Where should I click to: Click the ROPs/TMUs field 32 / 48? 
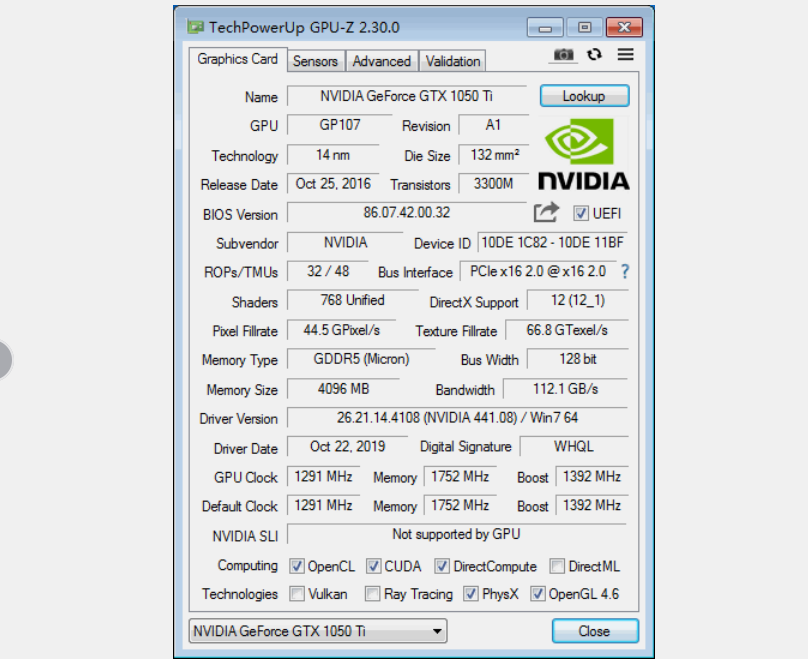[x=328, y=272]
